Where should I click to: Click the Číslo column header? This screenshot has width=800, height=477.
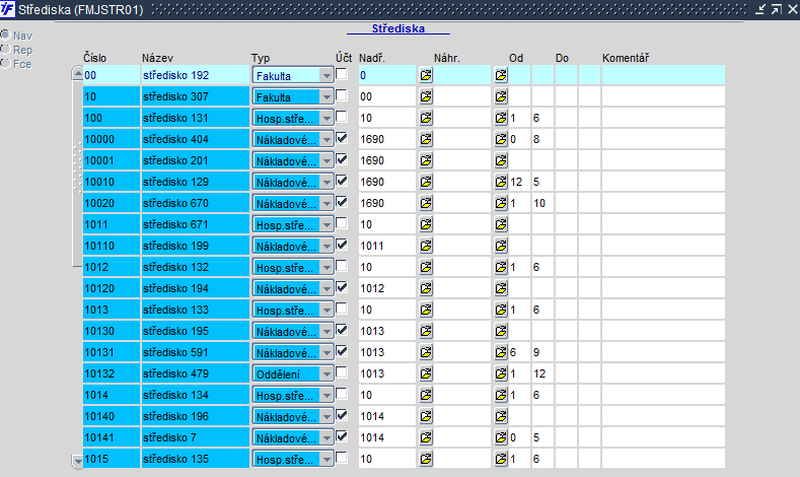(x=95, y=58)
